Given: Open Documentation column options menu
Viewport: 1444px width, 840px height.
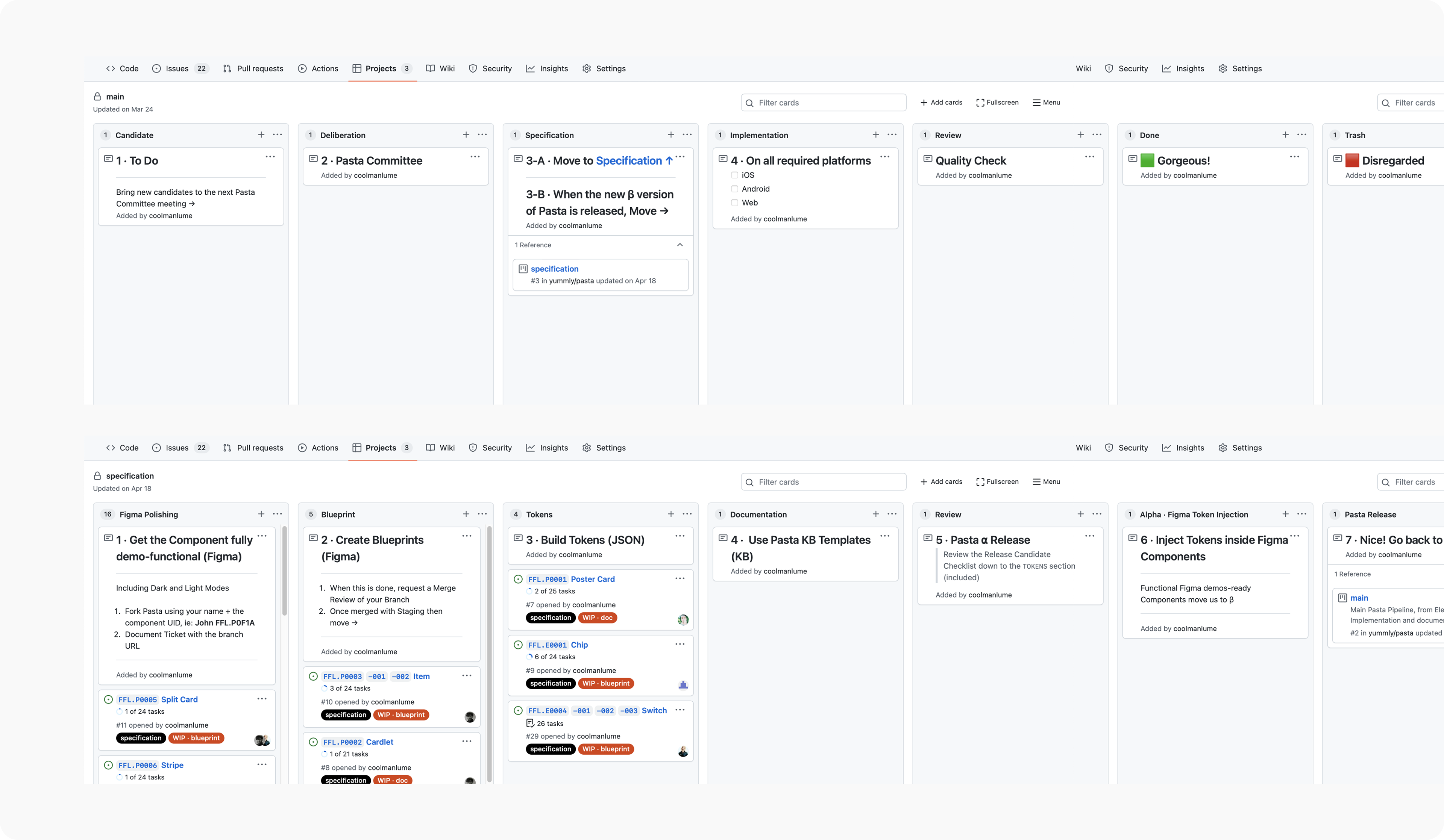Looking at the screenshot, I should coord(892,514).
